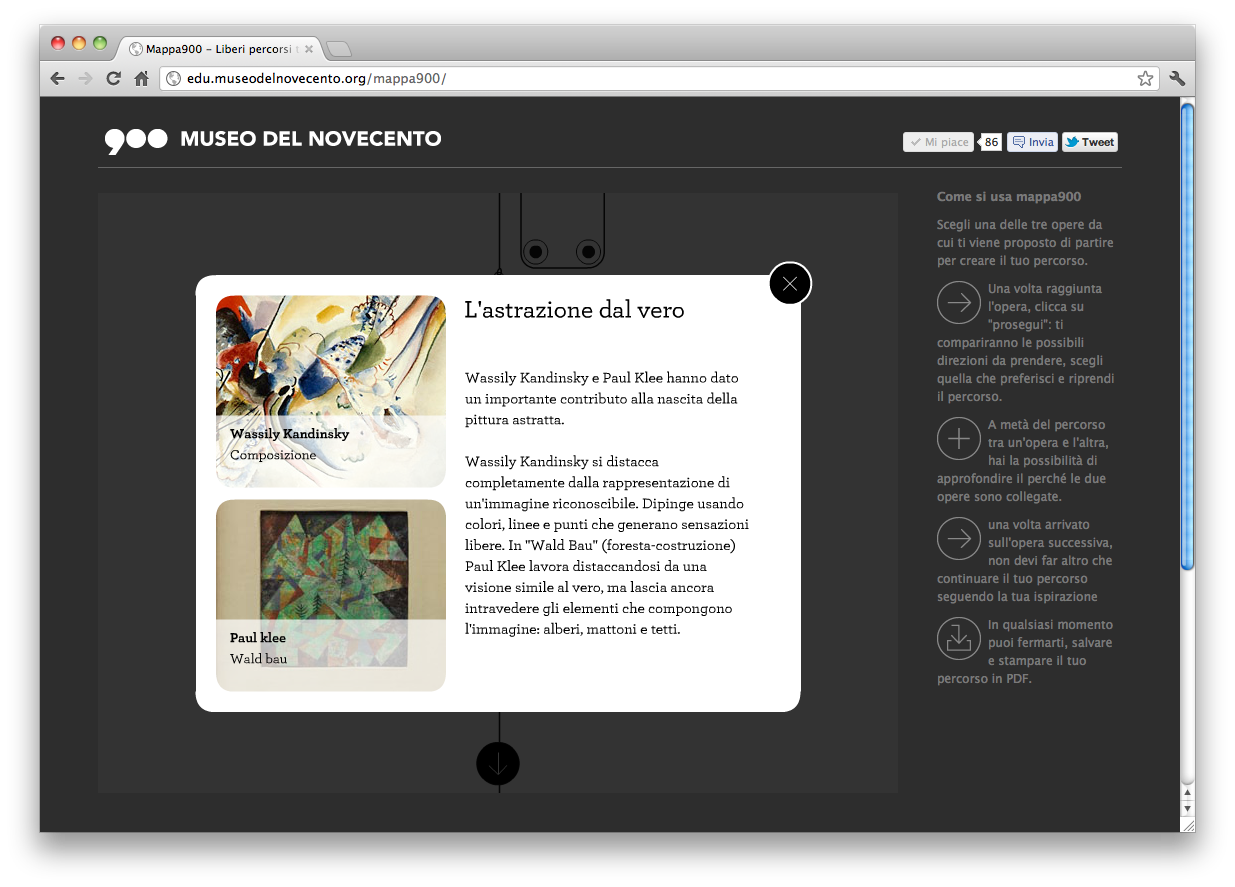
Task: Click the Tweet button
Action: (1090, 142)
